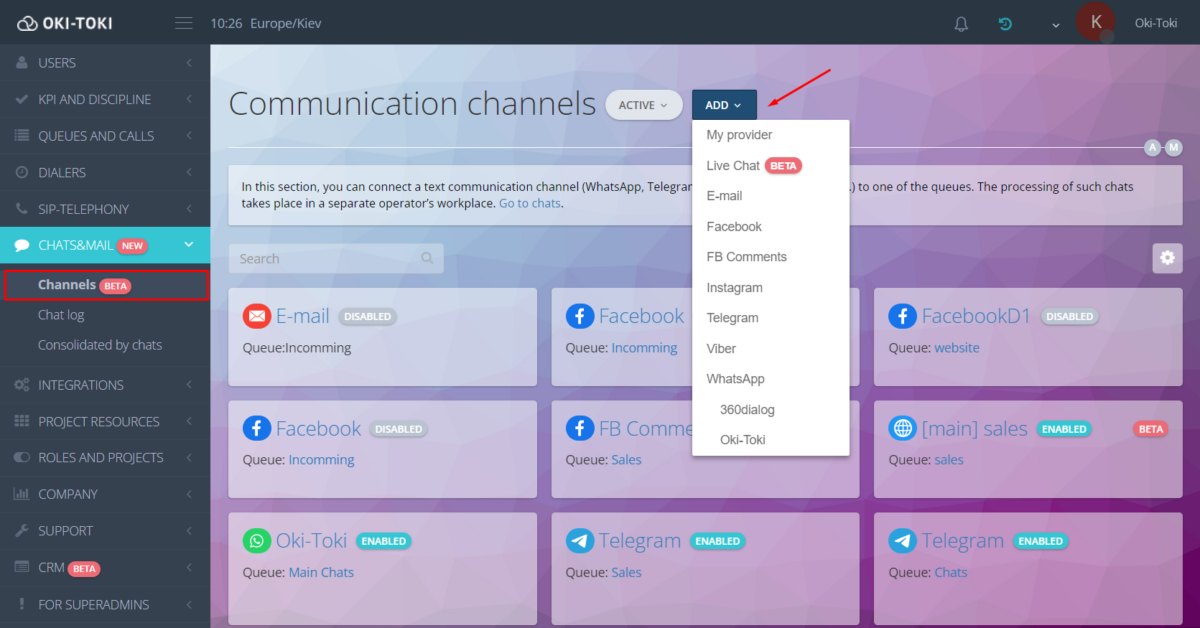Collapse the ADD dropdown button
Image resolution: width=1200 pixels, height=628 pixels.
(723, 105)
